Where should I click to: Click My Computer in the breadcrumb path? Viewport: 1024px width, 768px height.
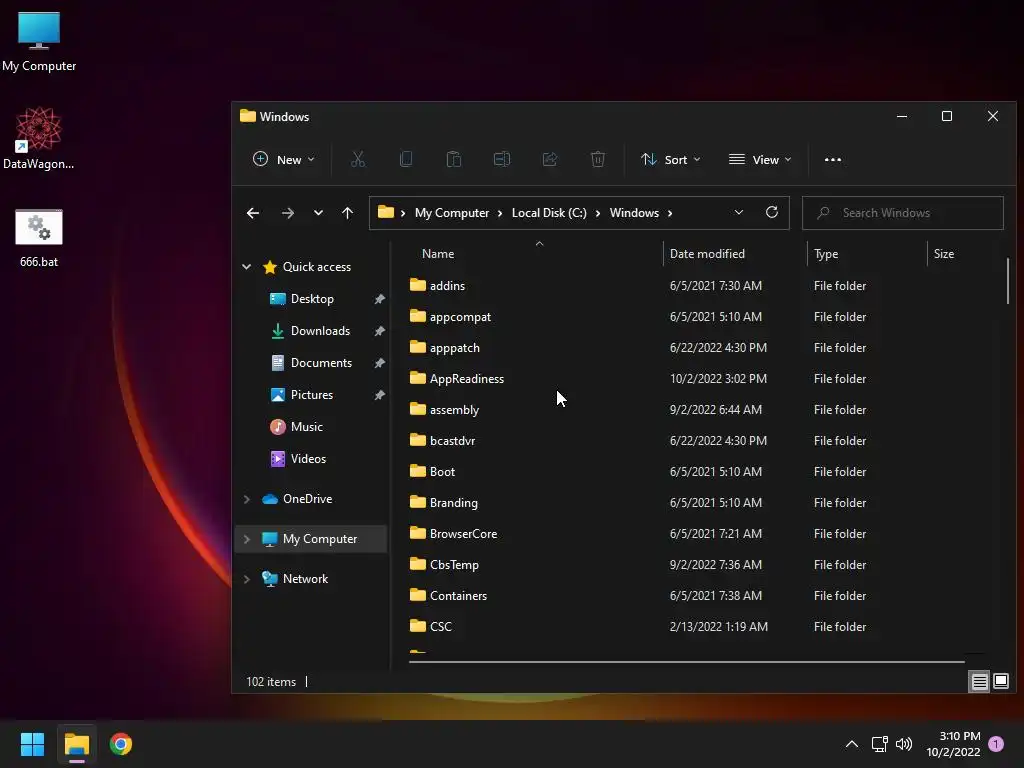click(452, 213)
